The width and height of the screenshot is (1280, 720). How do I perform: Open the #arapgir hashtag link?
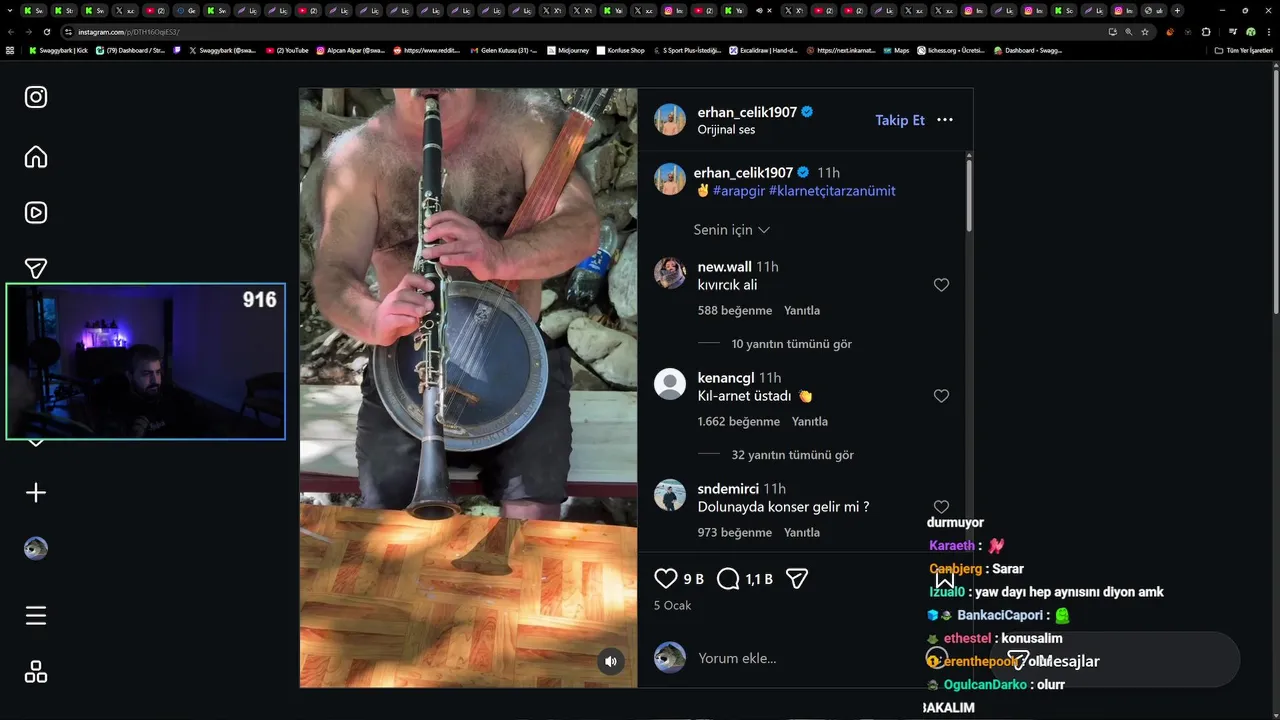739,191
